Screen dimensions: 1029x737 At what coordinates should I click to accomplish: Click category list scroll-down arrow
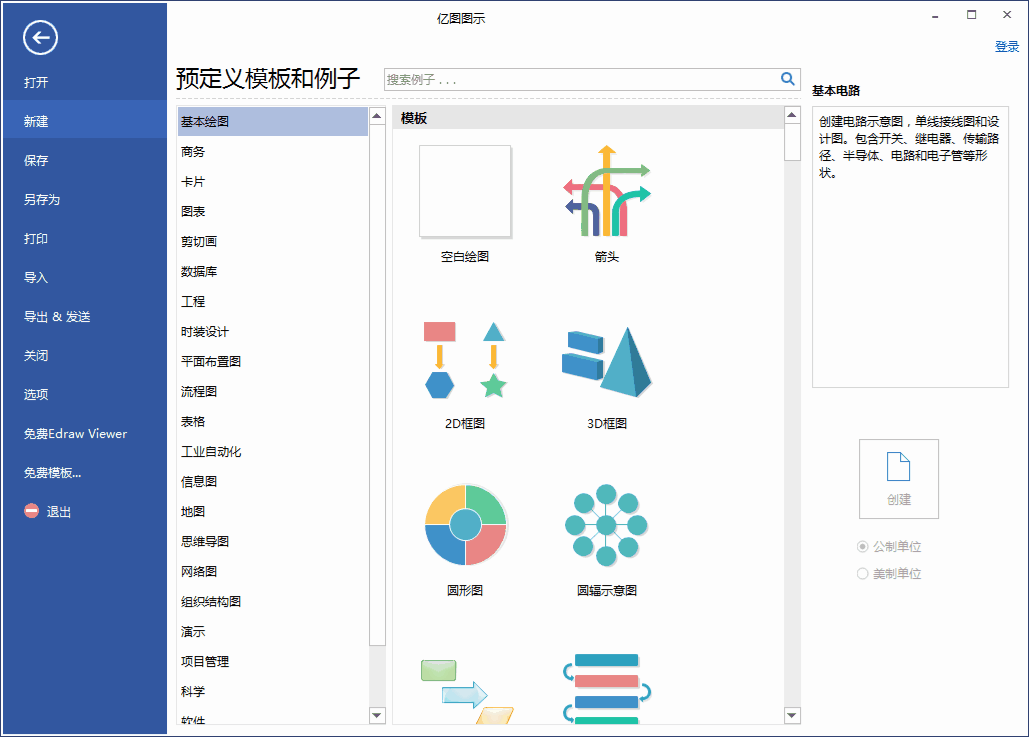pos(377,715)
